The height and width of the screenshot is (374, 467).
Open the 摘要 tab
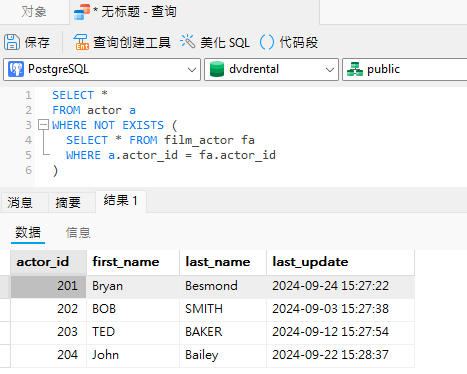68,202
